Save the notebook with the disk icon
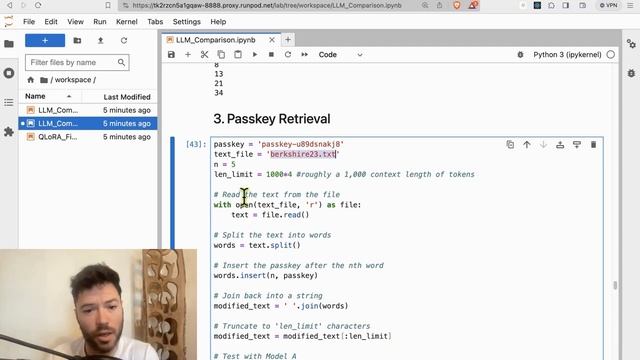This screenshot has height=360, width=640. click(x=171, y=55)
